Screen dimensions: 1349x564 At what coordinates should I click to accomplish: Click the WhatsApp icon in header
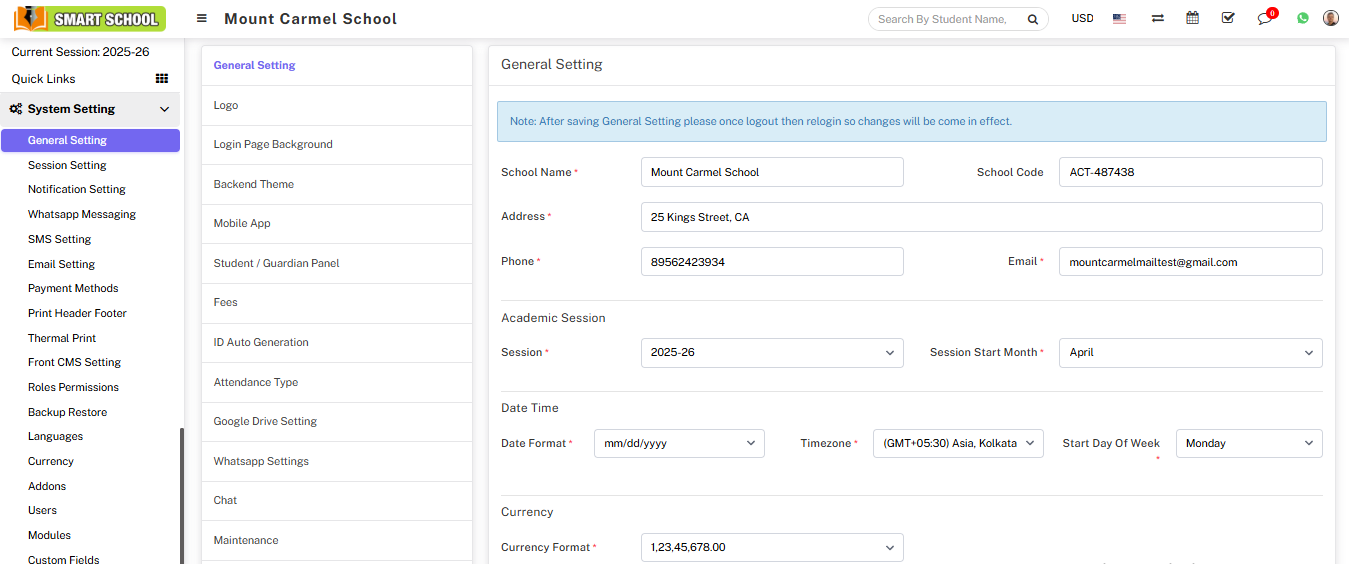pyautogui.click(x=1302, y=18)
